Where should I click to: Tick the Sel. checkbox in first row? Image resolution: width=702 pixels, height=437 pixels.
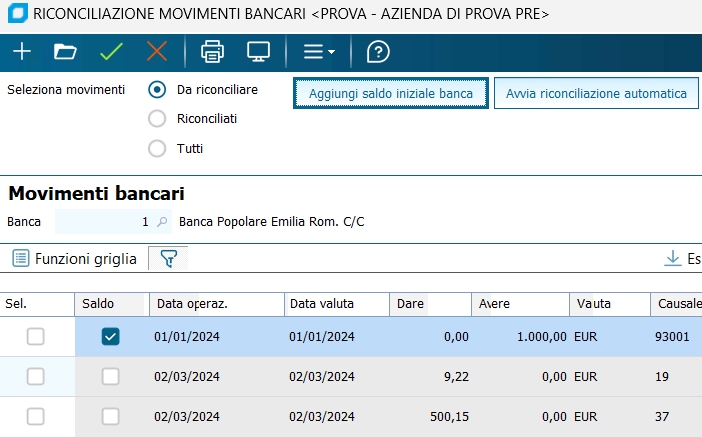(x=35, y=337)
